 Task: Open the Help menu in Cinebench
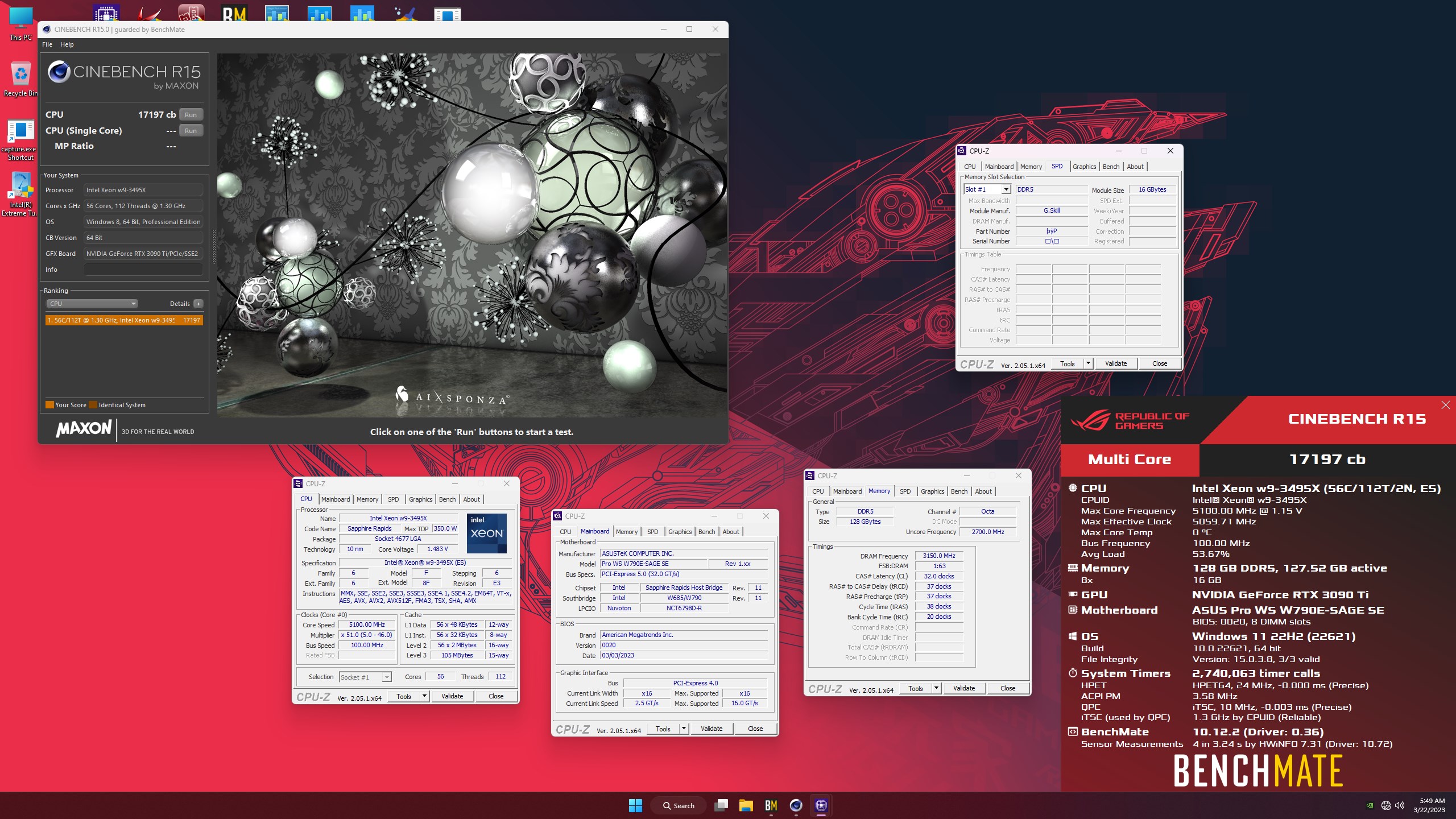point(67,44)
